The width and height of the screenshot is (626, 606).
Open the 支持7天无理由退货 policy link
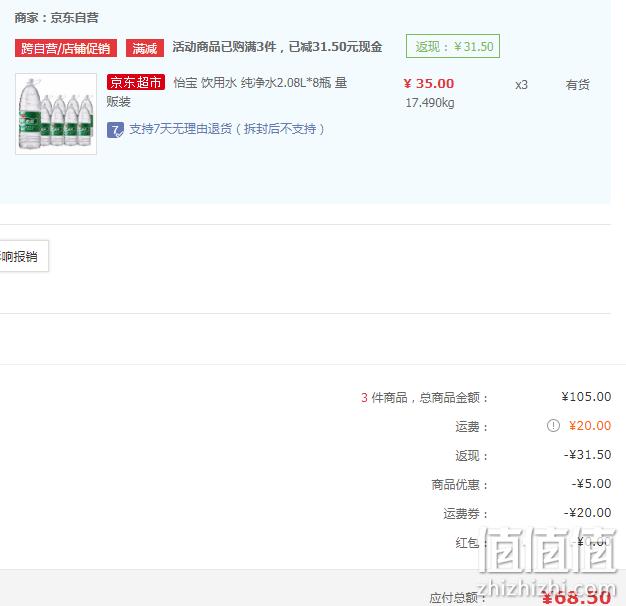click(x=227, y=129)
